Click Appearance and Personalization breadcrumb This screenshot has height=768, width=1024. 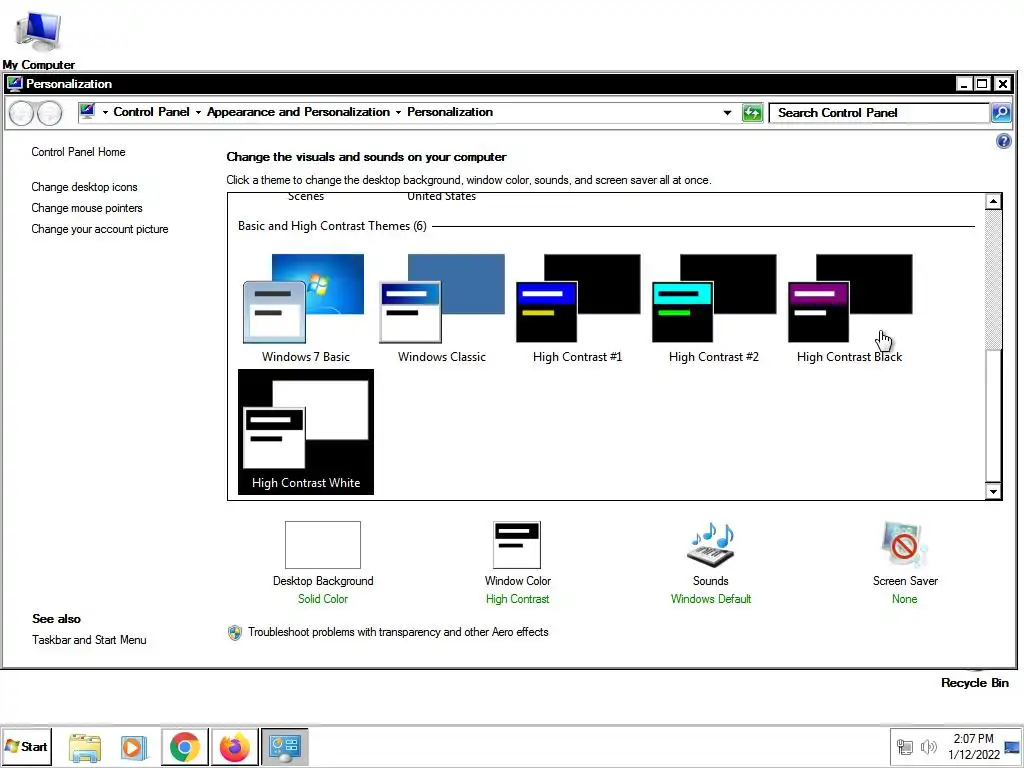[x=298, y=112]
